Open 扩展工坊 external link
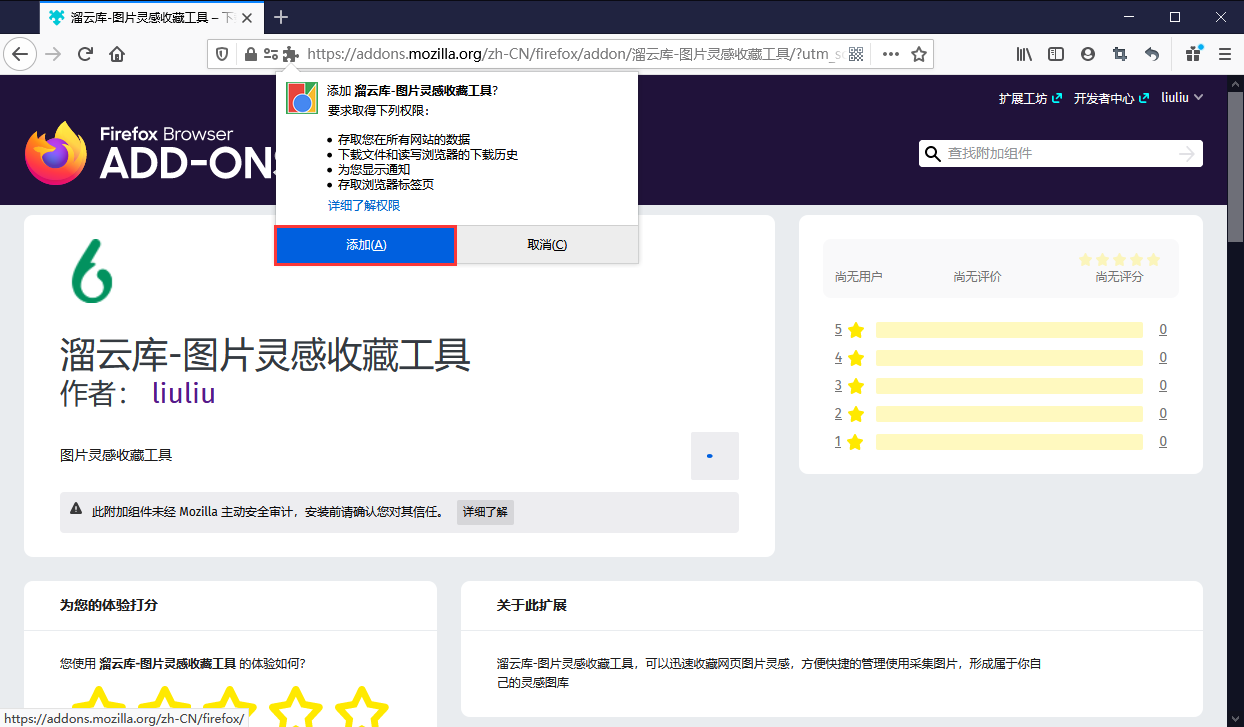Screen dimensions: 1244x727 click(1030, 98)
